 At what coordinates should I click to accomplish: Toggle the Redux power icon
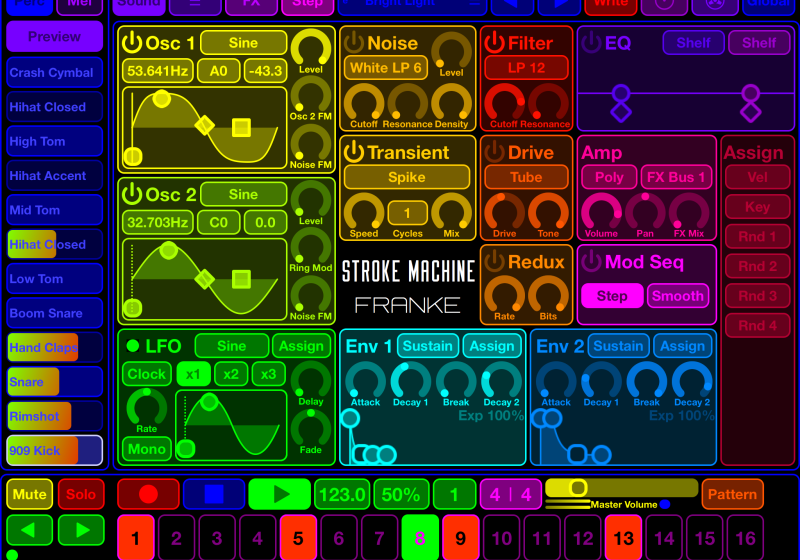pos(494,262)
